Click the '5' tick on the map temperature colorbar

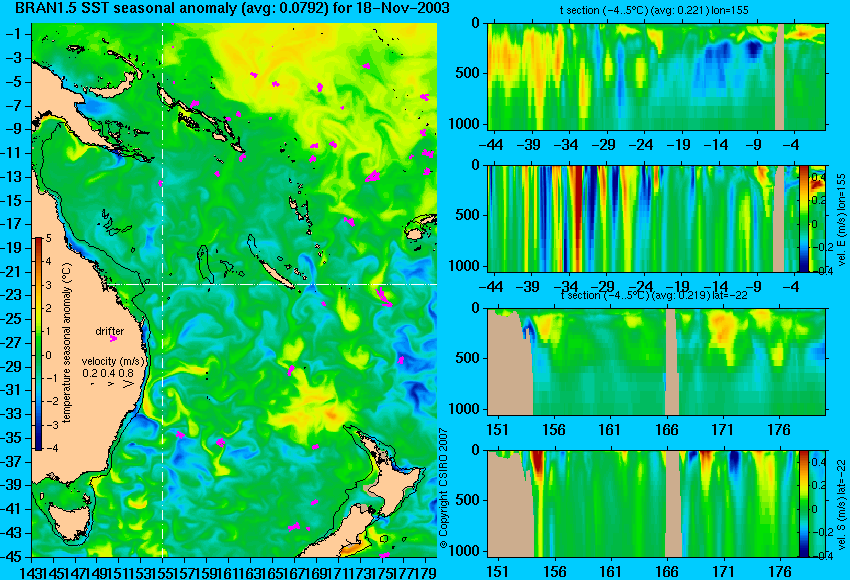pos(48,238)
